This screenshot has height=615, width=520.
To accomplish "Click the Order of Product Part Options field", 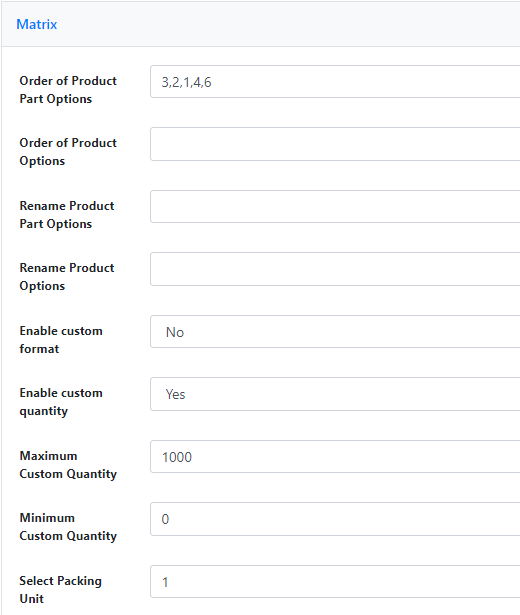I will coord(335,82).
